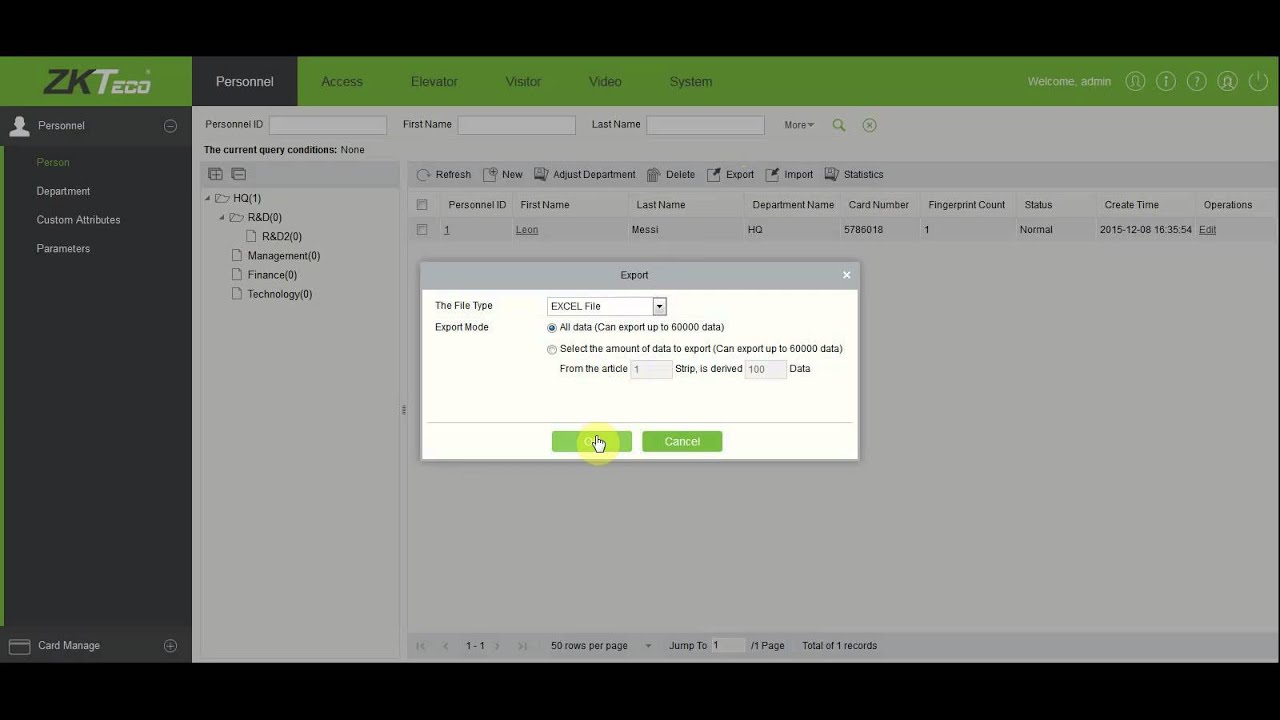This screenshot has height=720, width=1280.
Task: Open the Personnel ID 1 link
Action: point(447,230)
